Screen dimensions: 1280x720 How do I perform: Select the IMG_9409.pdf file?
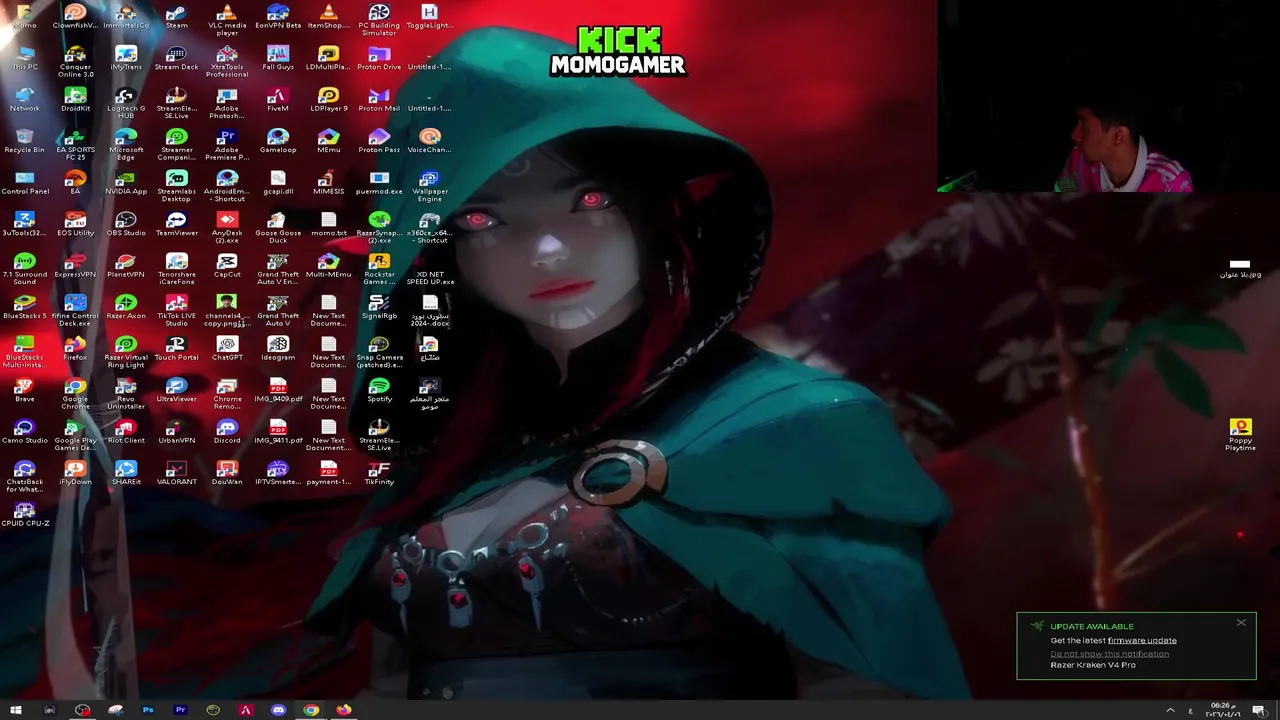click(x=278, y=390)
